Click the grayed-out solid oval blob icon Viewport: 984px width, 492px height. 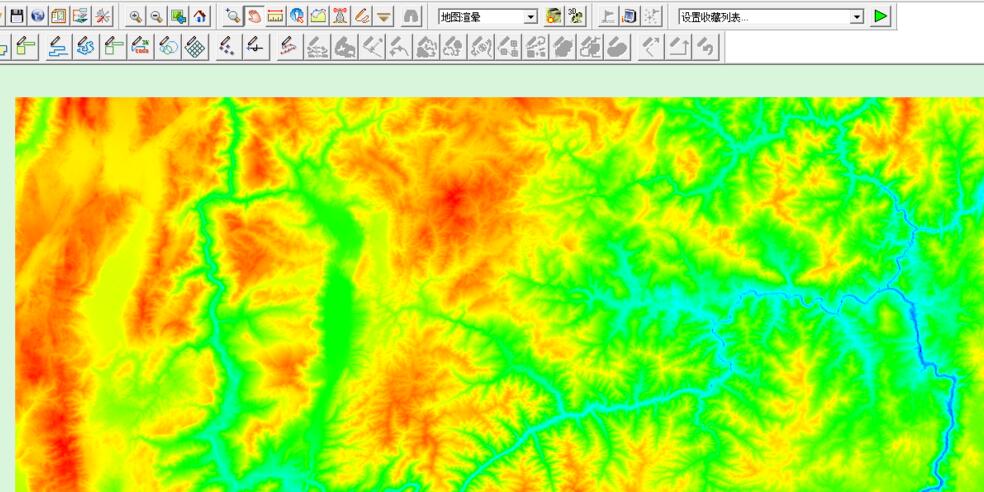pyautogui.click(x=618, y=47)
